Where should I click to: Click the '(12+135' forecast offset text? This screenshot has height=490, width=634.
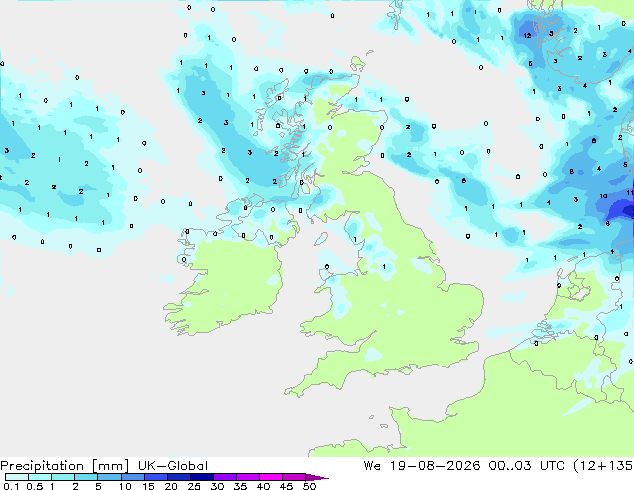(x=603, y=466)
